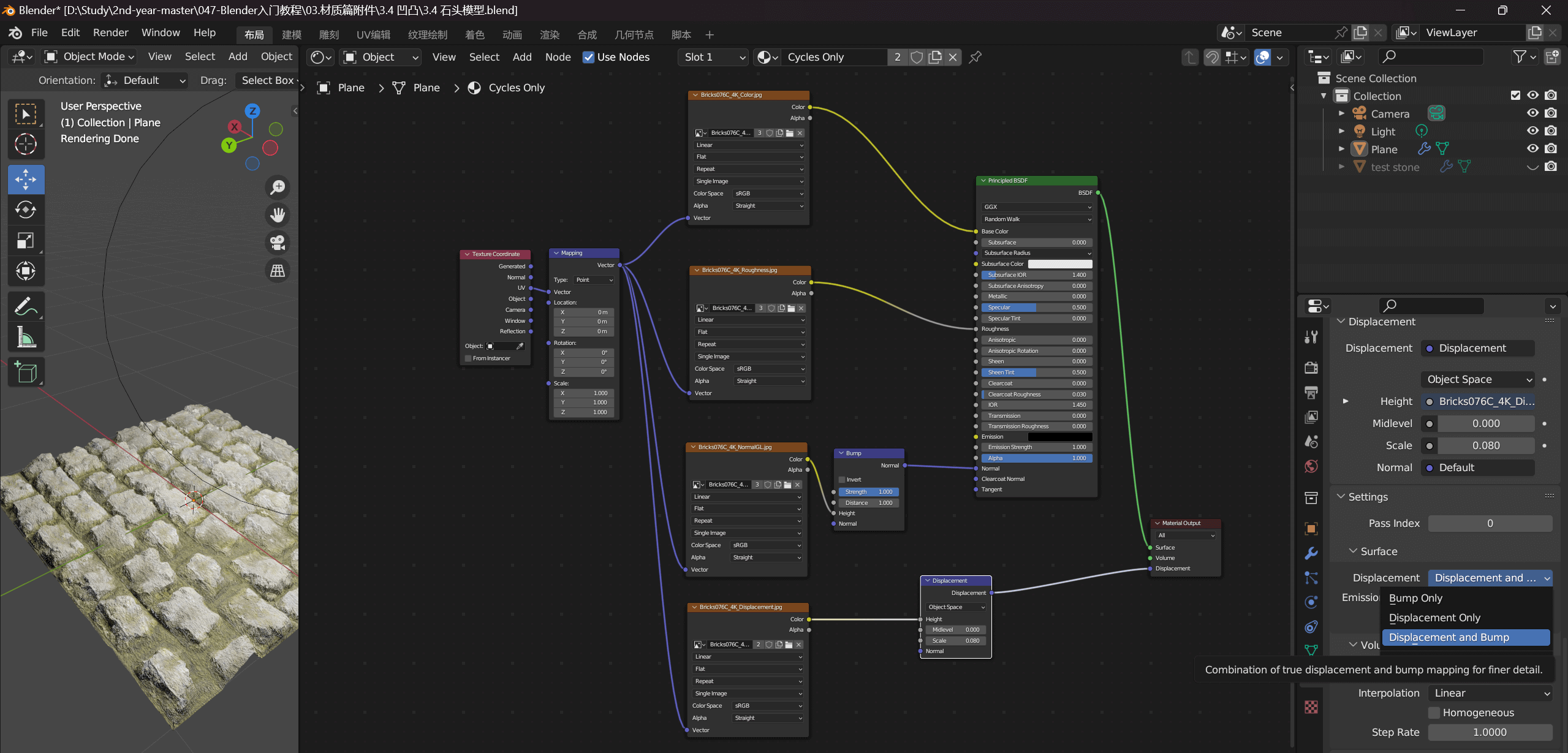Select the Move tool
The height and width of the screenshot is (753, 1568).
tap(26, 180)
